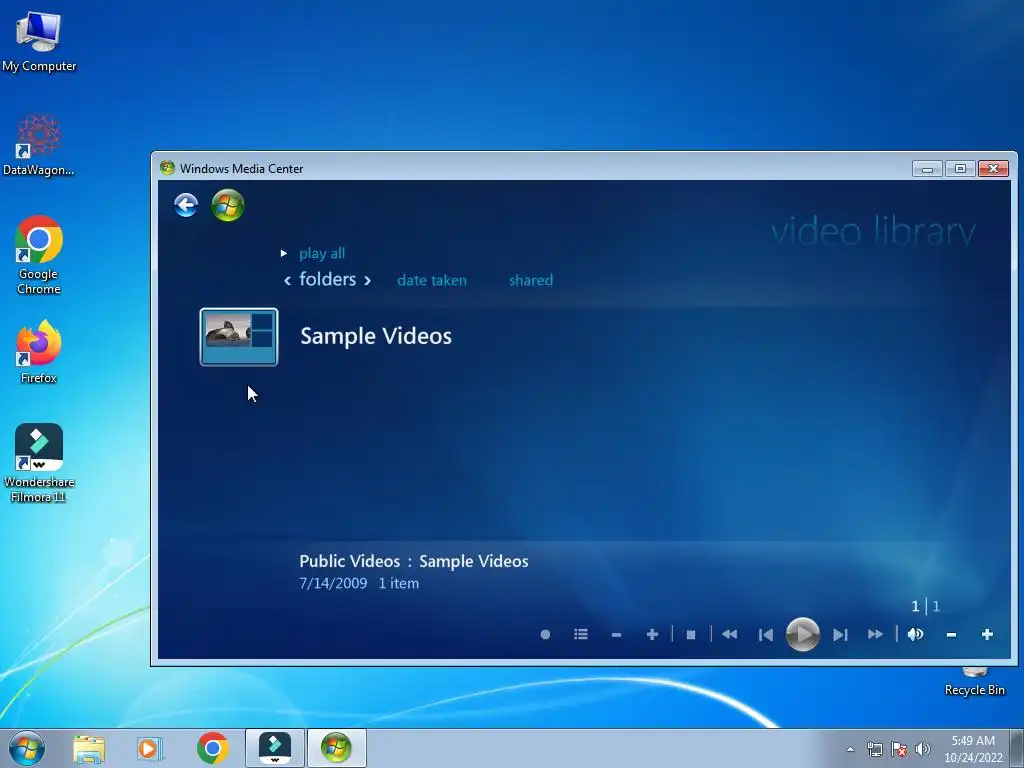Click the right chevron beside folders

(x=368, y=281)
